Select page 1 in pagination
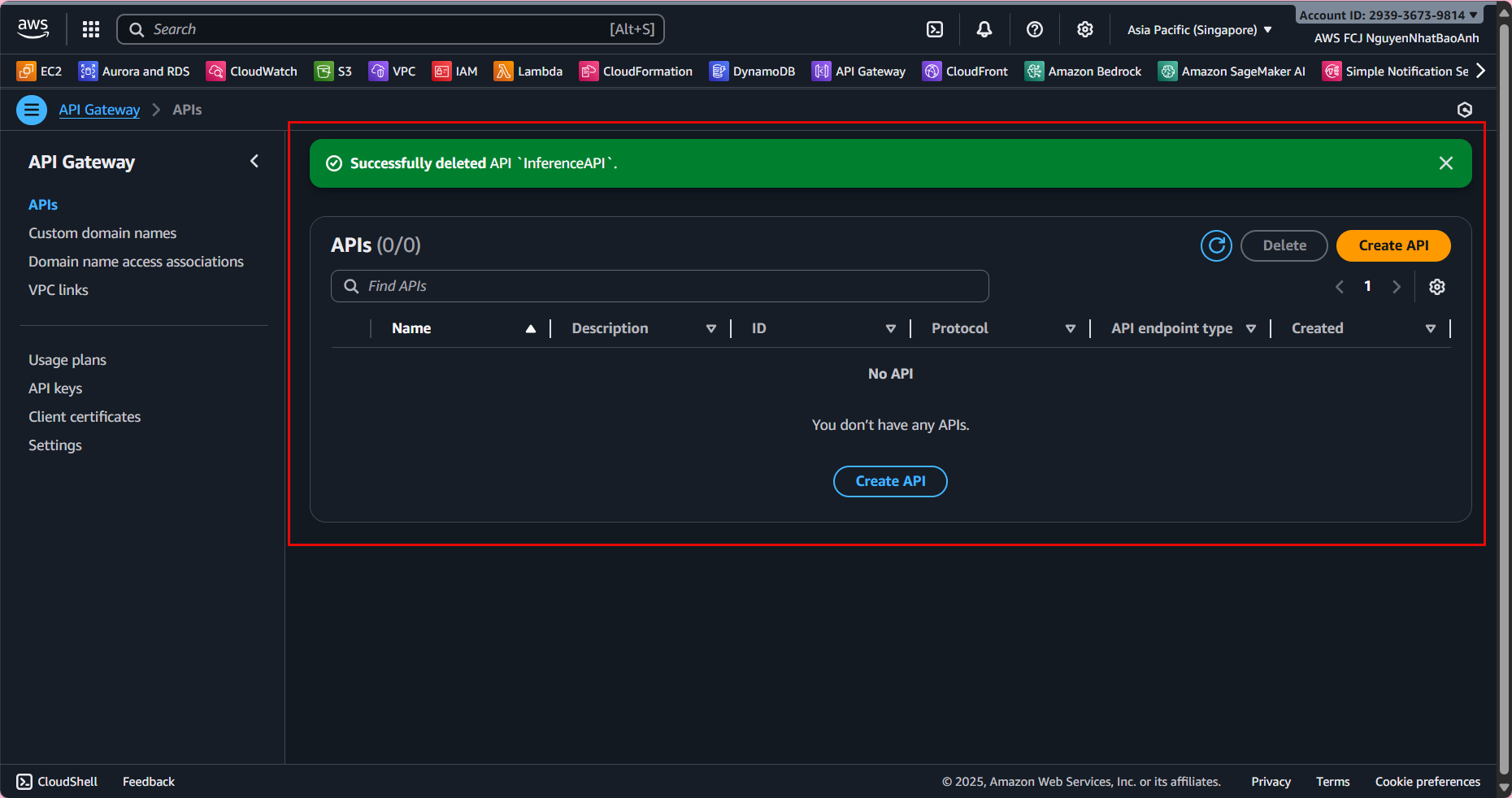 coord(1368,286)
